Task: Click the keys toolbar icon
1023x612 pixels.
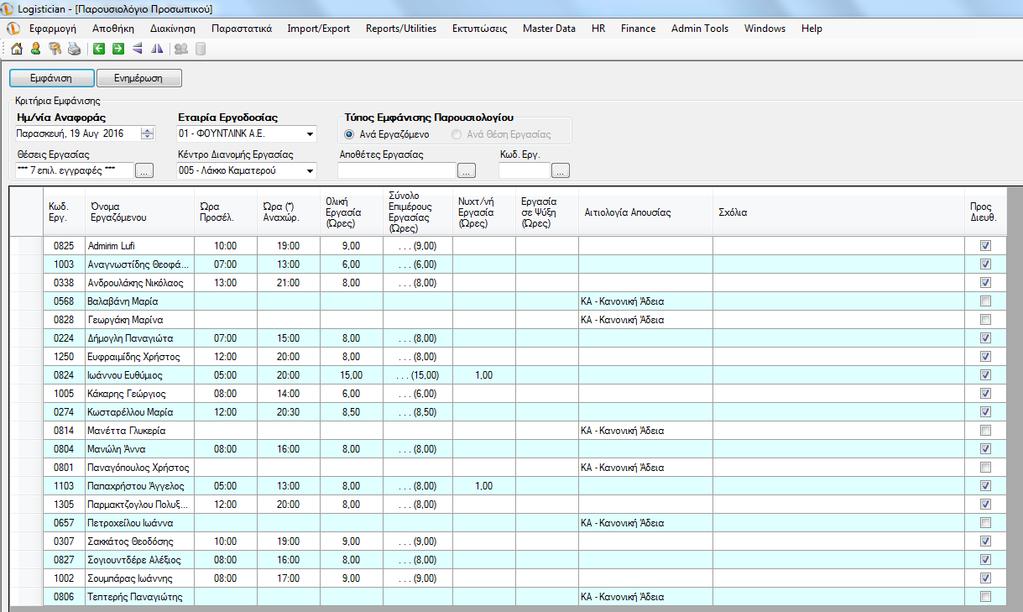Action: click(x=55, y=49)
